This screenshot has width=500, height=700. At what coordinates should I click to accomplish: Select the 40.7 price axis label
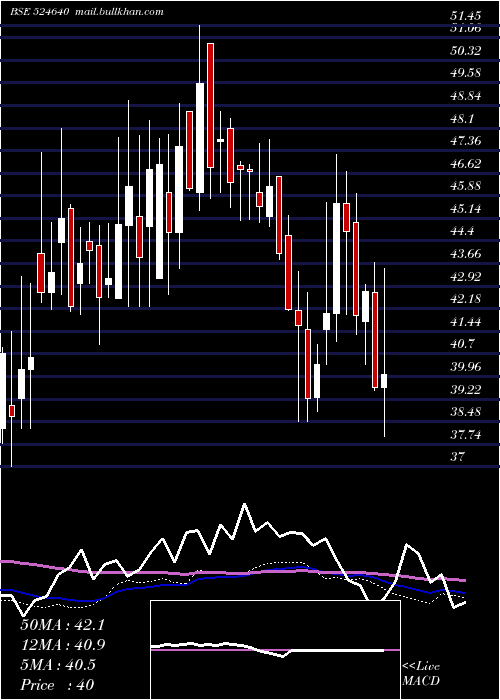pos(462,344)
